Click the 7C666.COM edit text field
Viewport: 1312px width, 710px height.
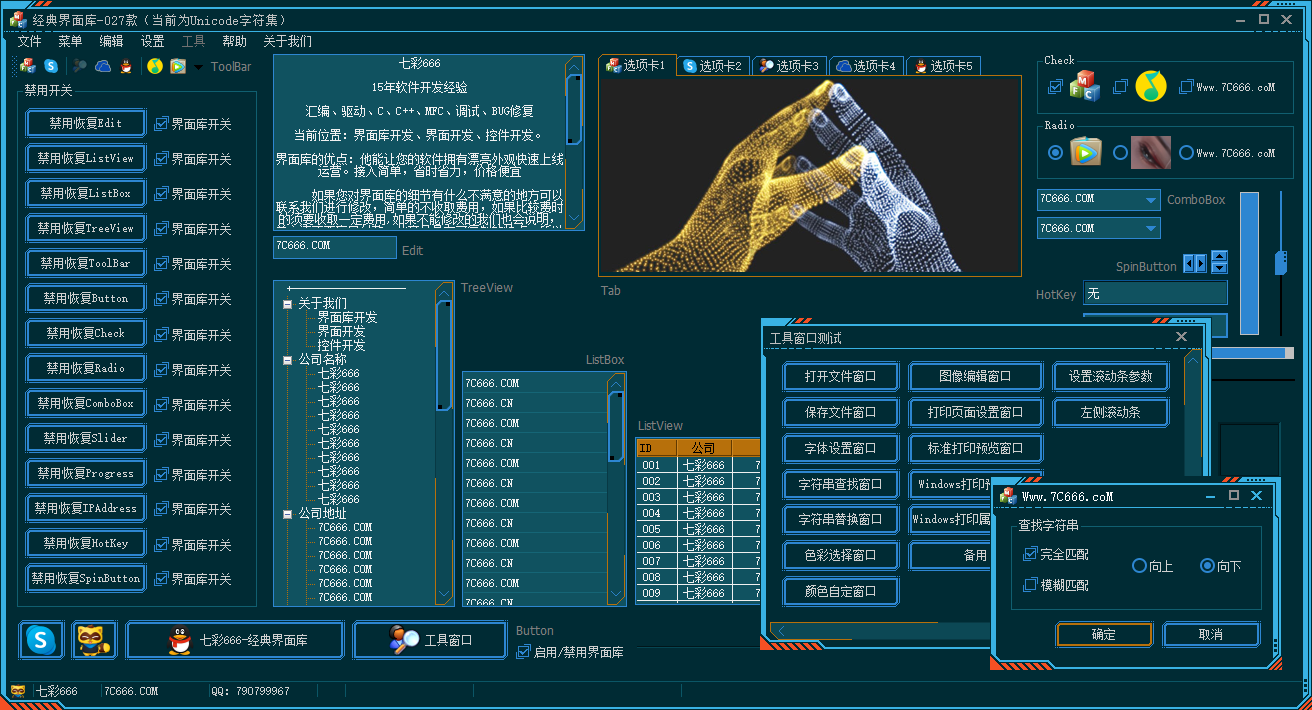pyautogui.click(x=334, y=246)
